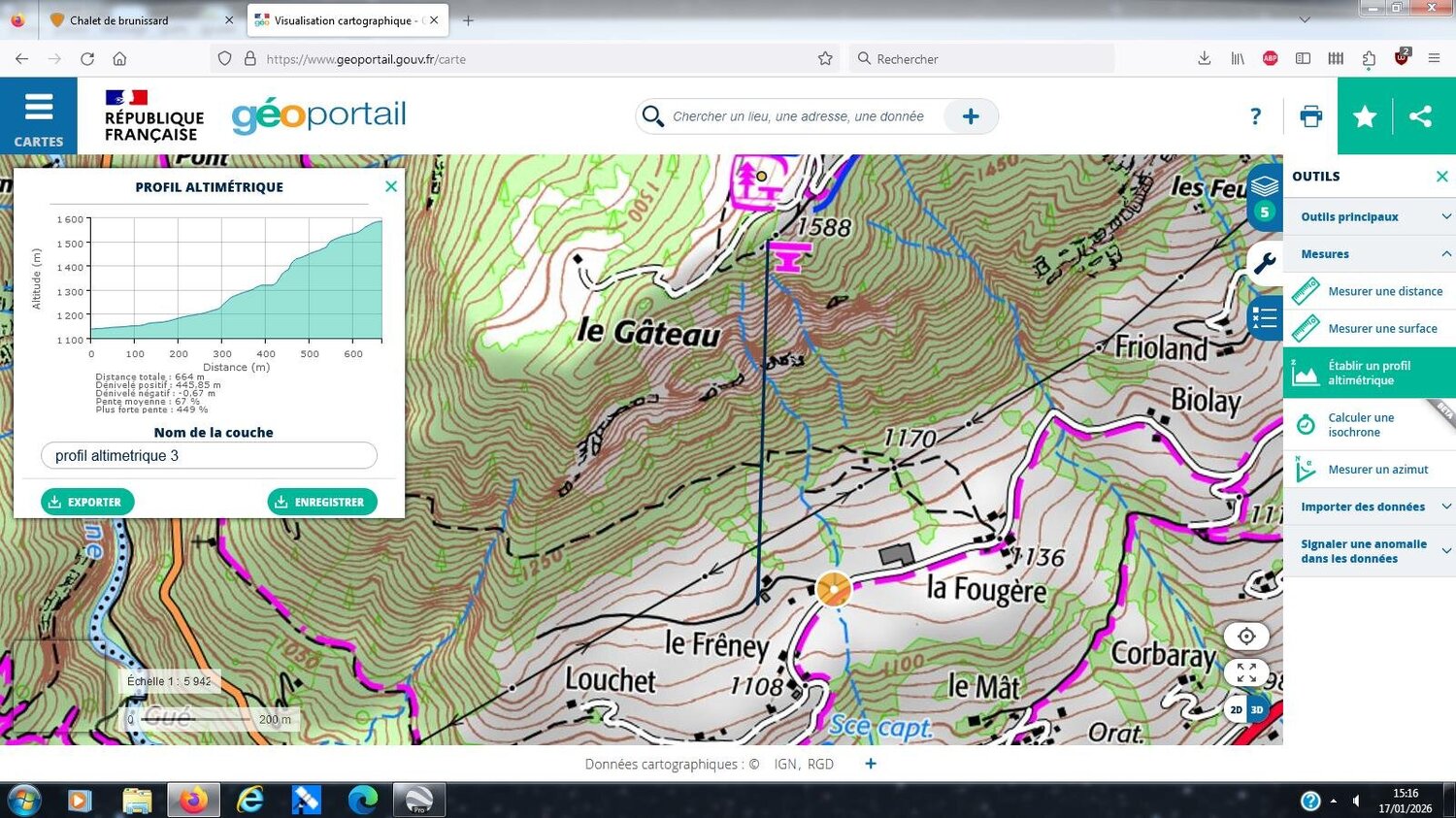Expand Importer des données section
Screen dimensions: 1456x818
click(x=1370, y=507)
